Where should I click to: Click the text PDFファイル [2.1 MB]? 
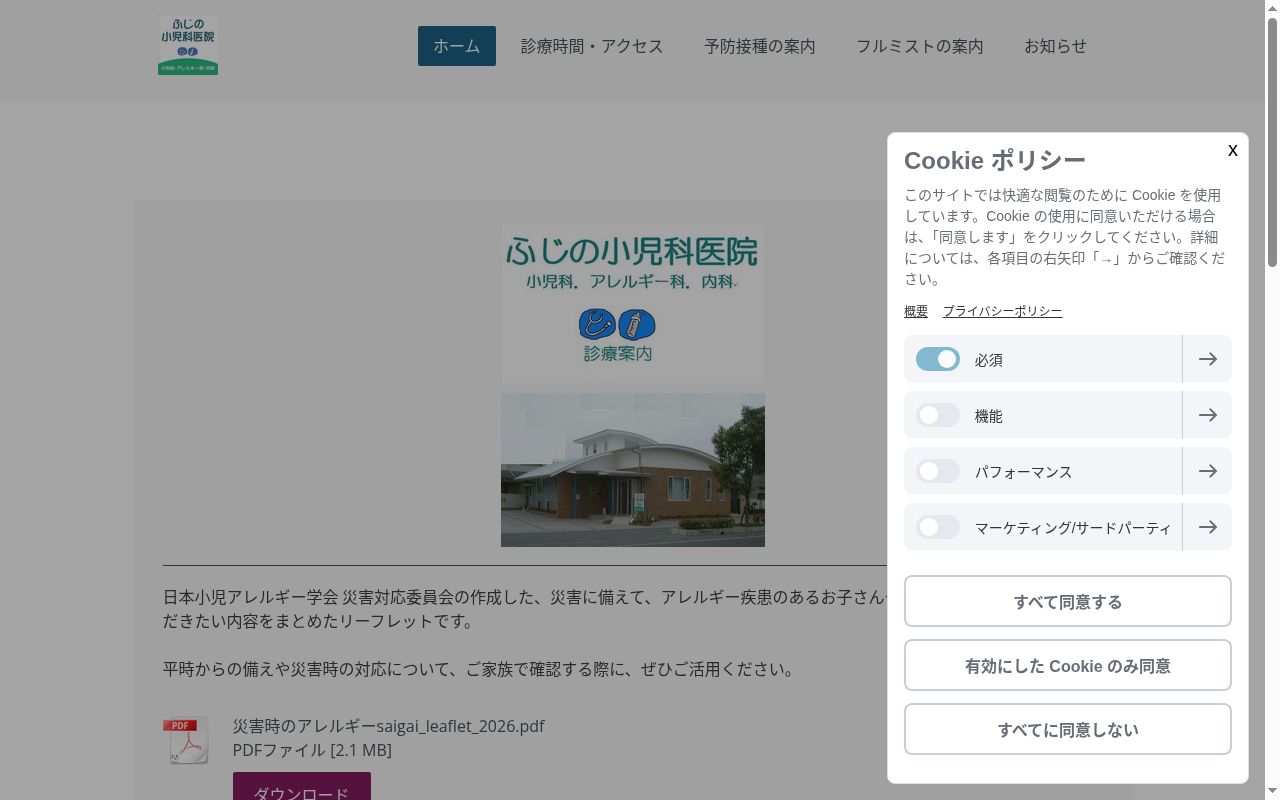coord(312,750)
